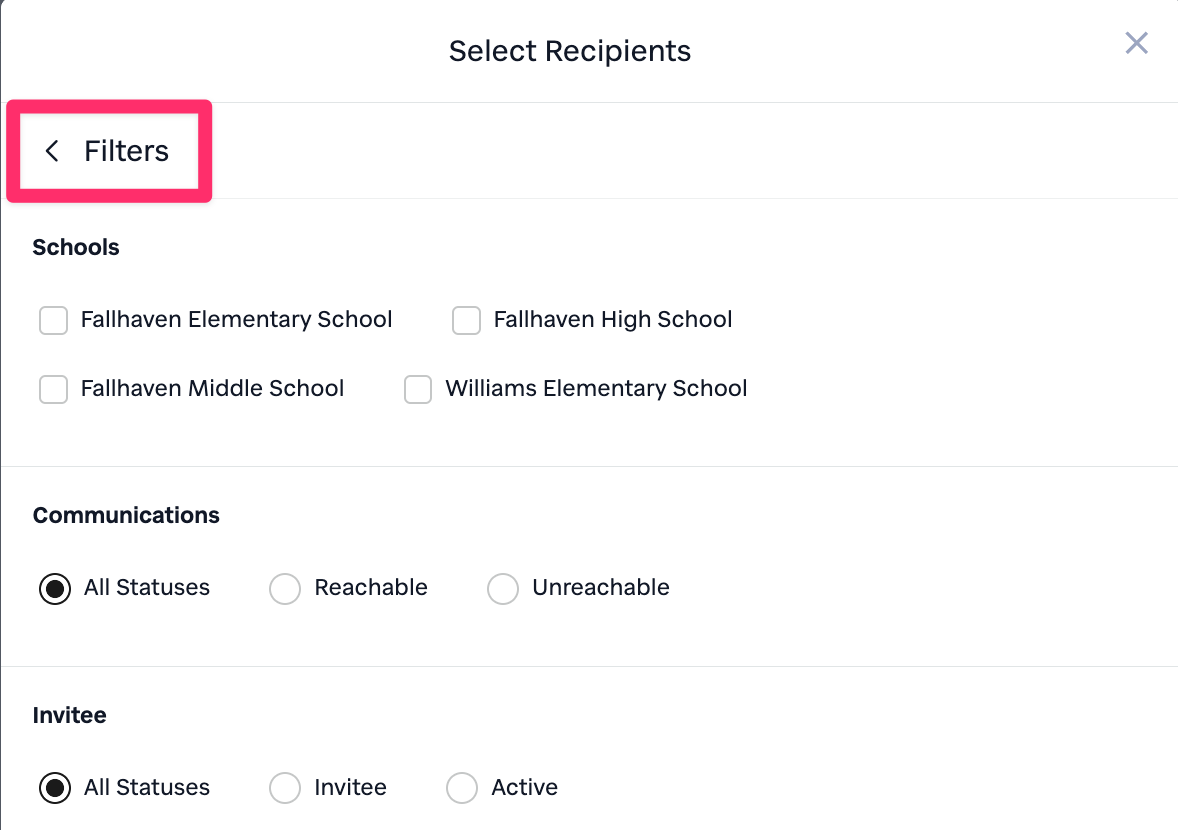The height and width of the screenshot is (830, 1178).
Task: Select the Reachable radio button
Action: coord(285,588)
